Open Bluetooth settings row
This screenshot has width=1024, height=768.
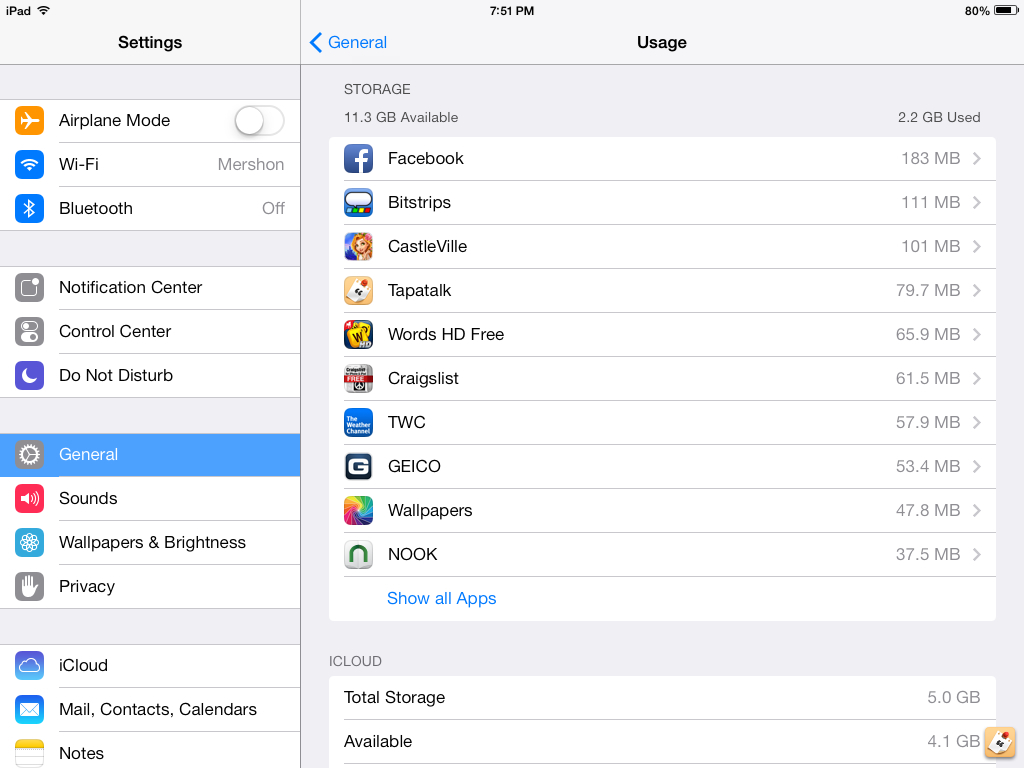click(x=150, y=208)
